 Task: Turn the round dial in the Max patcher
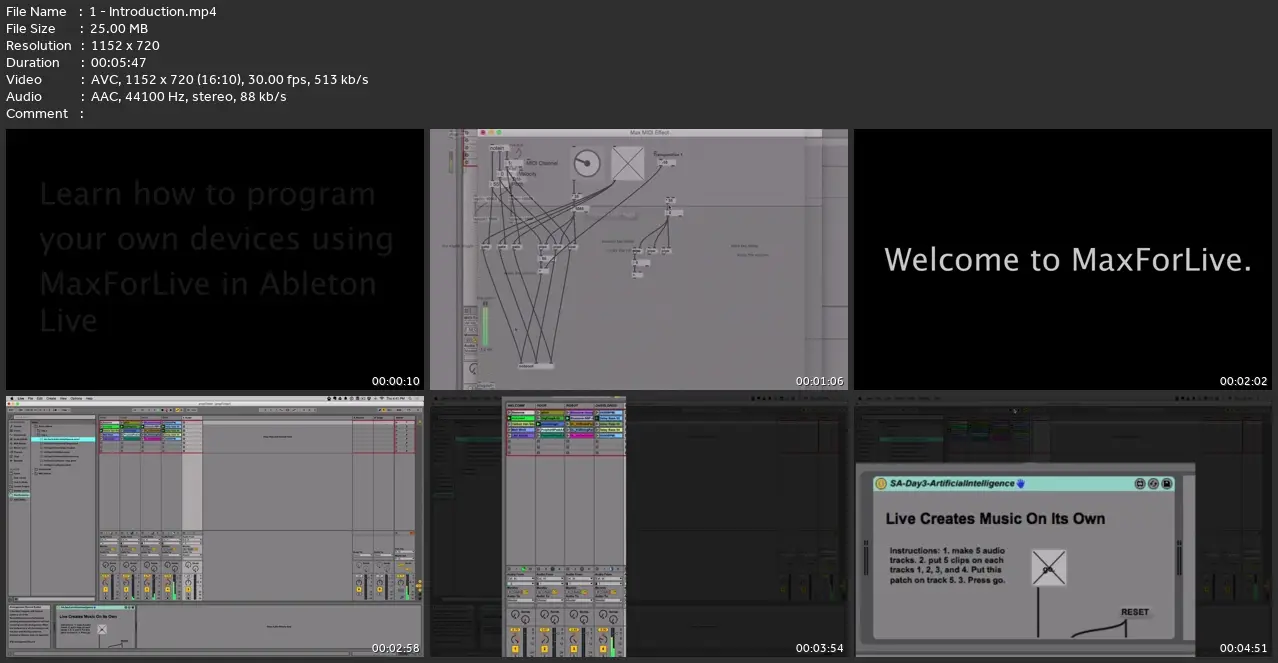[x=586, y=161]
